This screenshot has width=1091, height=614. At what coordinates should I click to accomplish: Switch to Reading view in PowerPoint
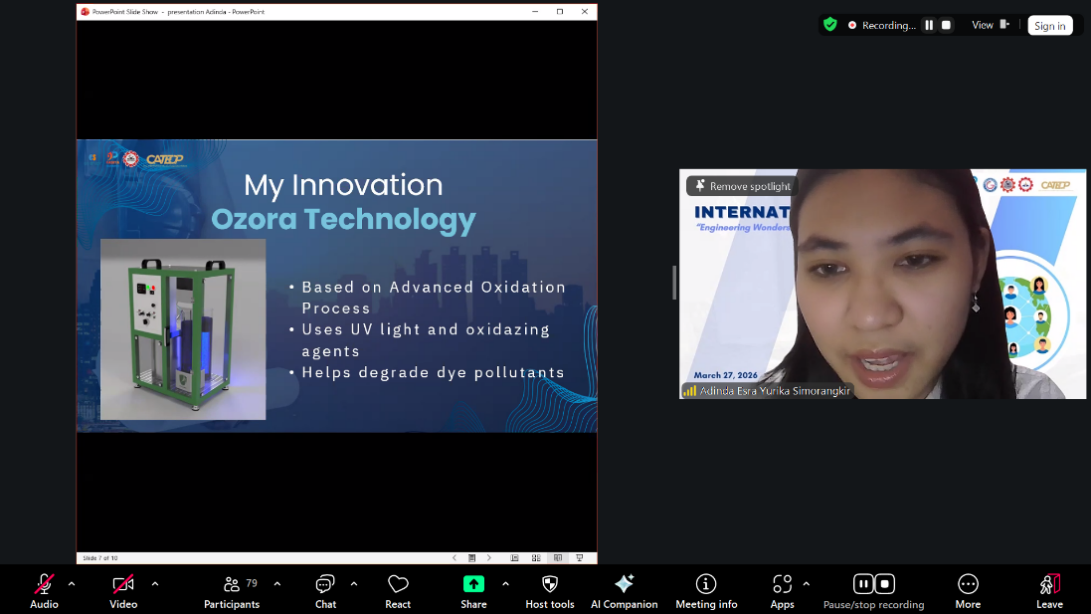pyautogui.click(x=558, y=558)
